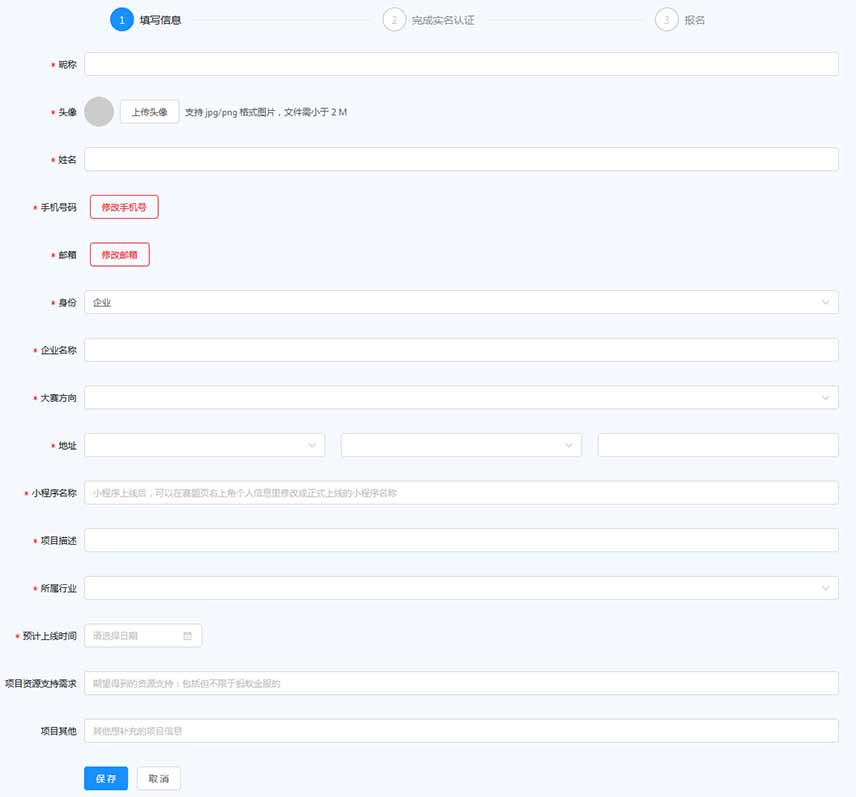Focus the 昵称 input field
856x797 pixels.
click(x=461, y=64)
